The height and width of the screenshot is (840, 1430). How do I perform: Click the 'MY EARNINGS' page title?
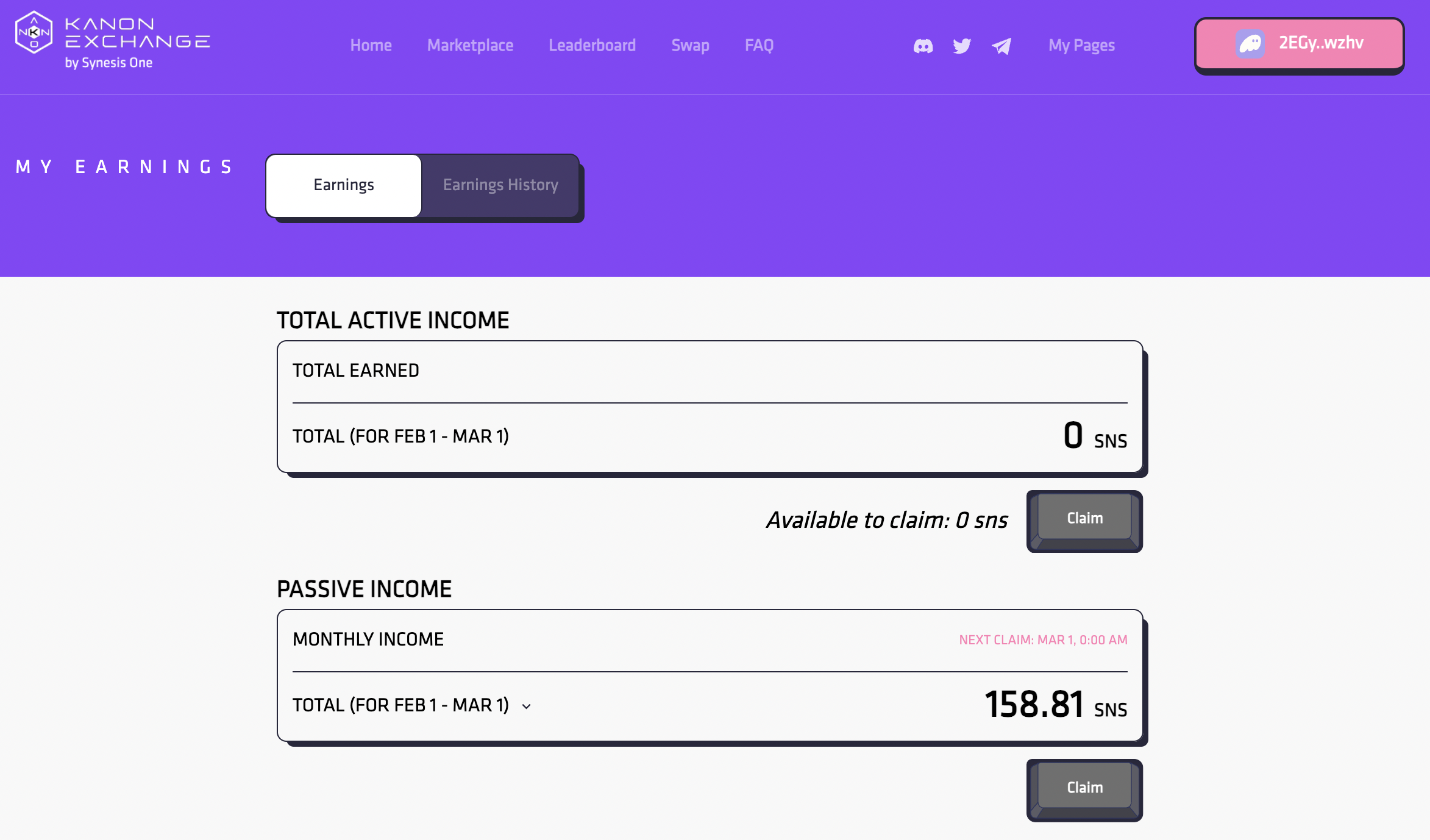pyautogui.click(x=124, y=167)
